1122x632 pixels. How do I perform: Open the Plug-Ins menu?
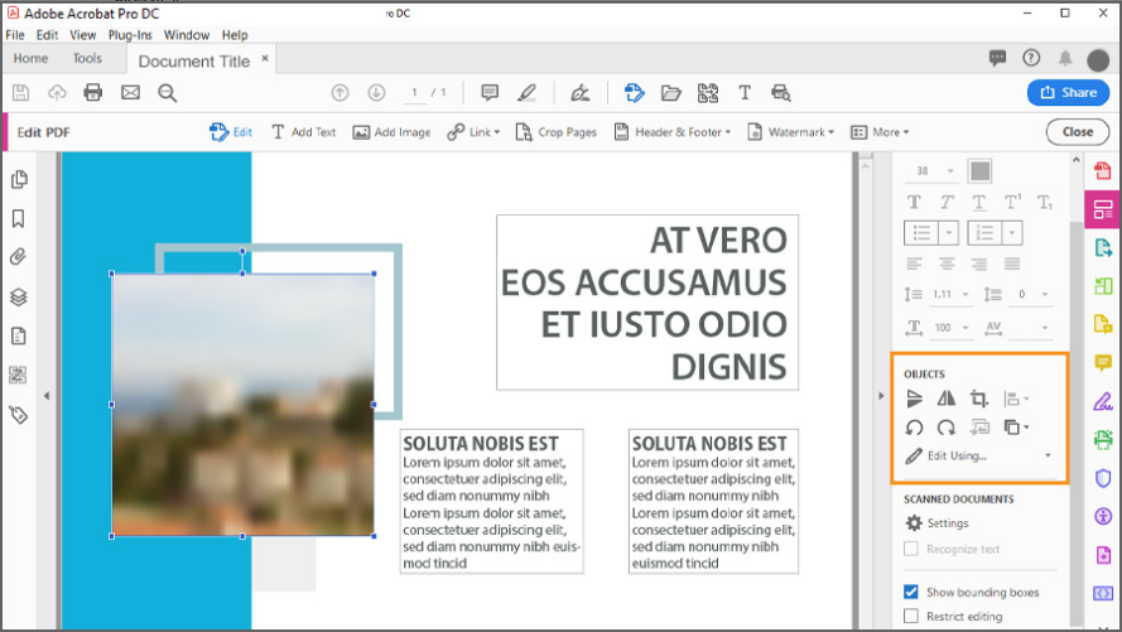tap(130, 34)
